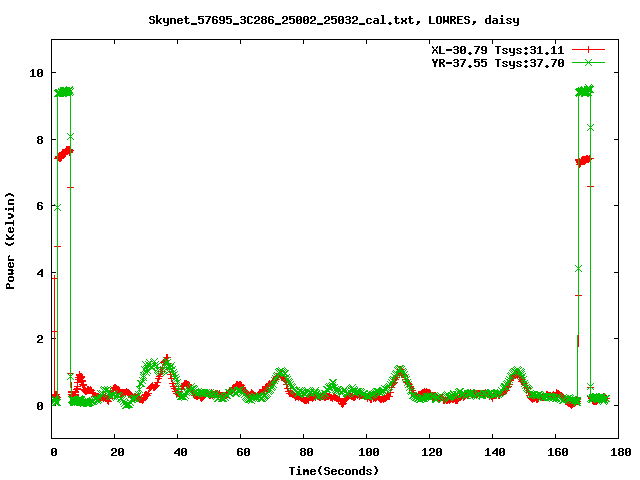Click the green peak near 36 seconds

[x=167, y=363]
